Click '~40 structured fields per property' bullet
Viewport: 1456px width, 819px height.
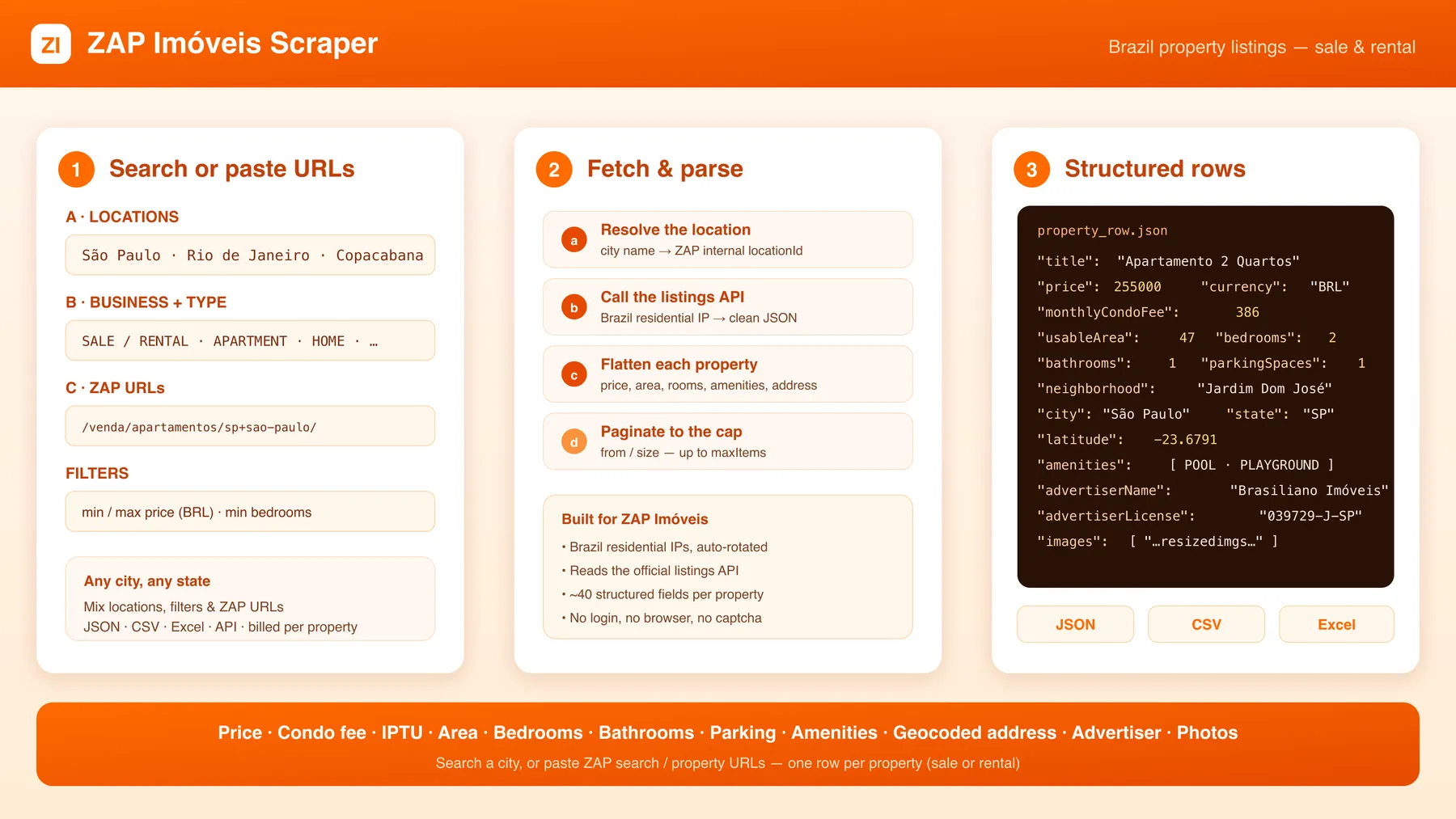click(662, 594)
